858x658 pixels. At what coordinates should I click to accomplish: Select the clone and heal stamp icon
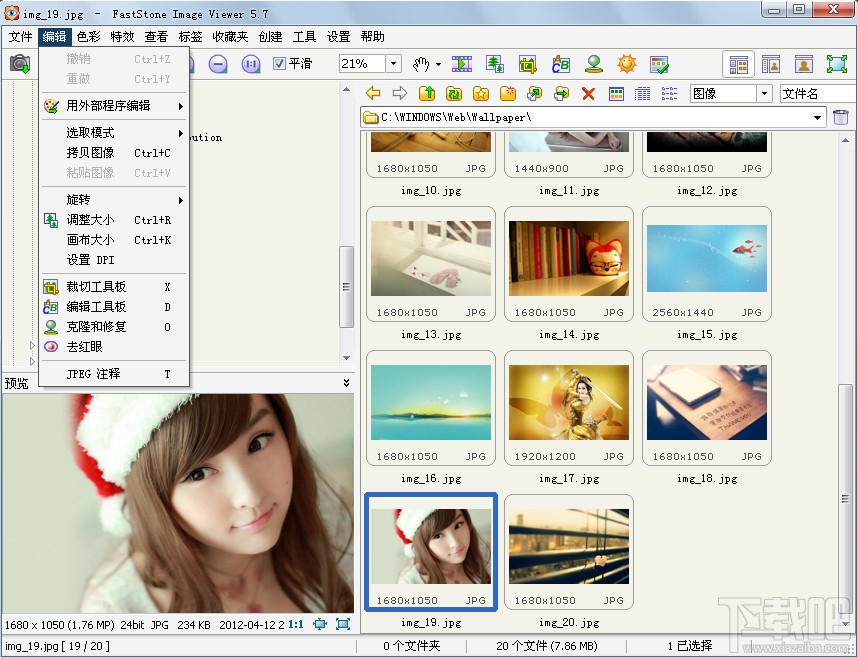click(x=592, y=64)
